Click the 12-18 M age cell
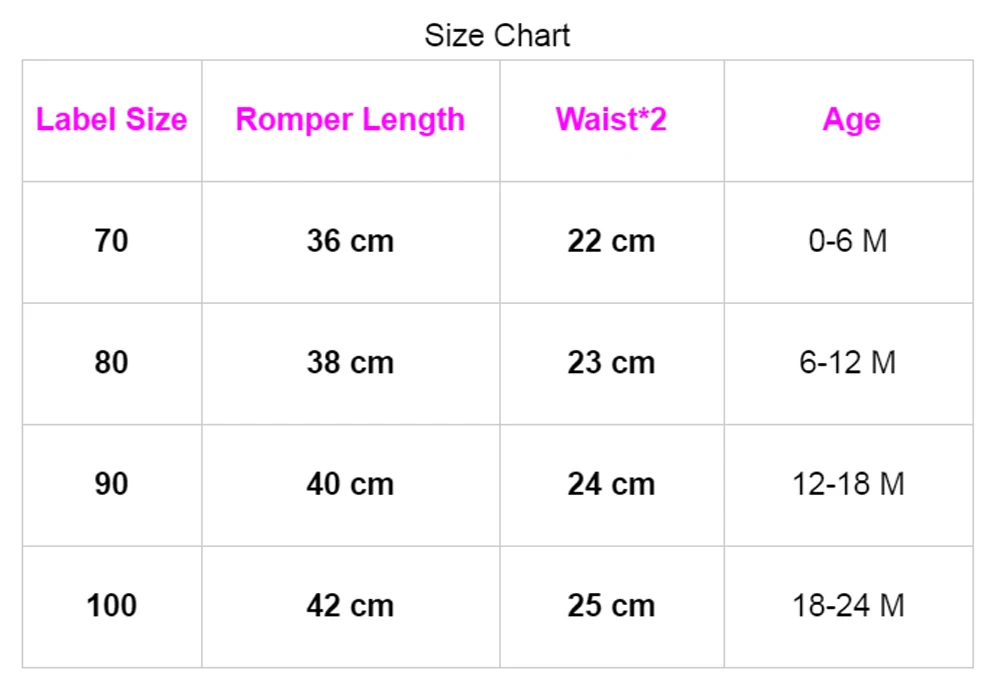 pyautogui.click(x=848, y=484)
